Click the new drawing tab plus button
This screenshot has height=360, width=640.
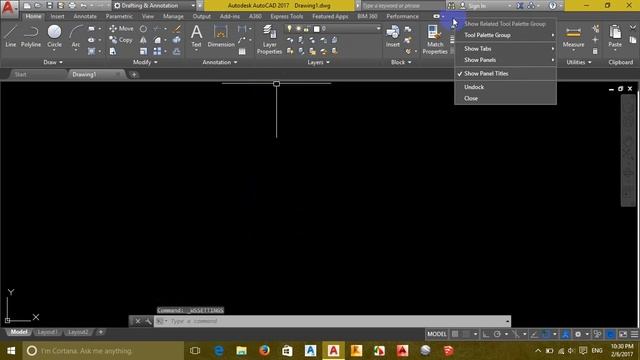(134, 74)
